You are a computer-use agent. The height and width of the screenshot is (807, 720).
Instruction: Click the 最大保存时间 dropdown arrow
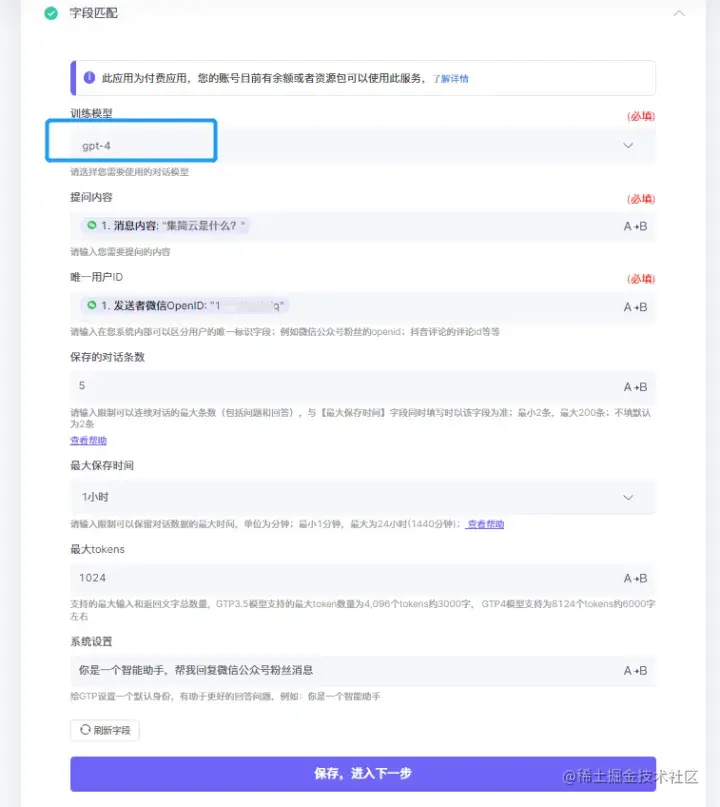[x=628, y=498]
